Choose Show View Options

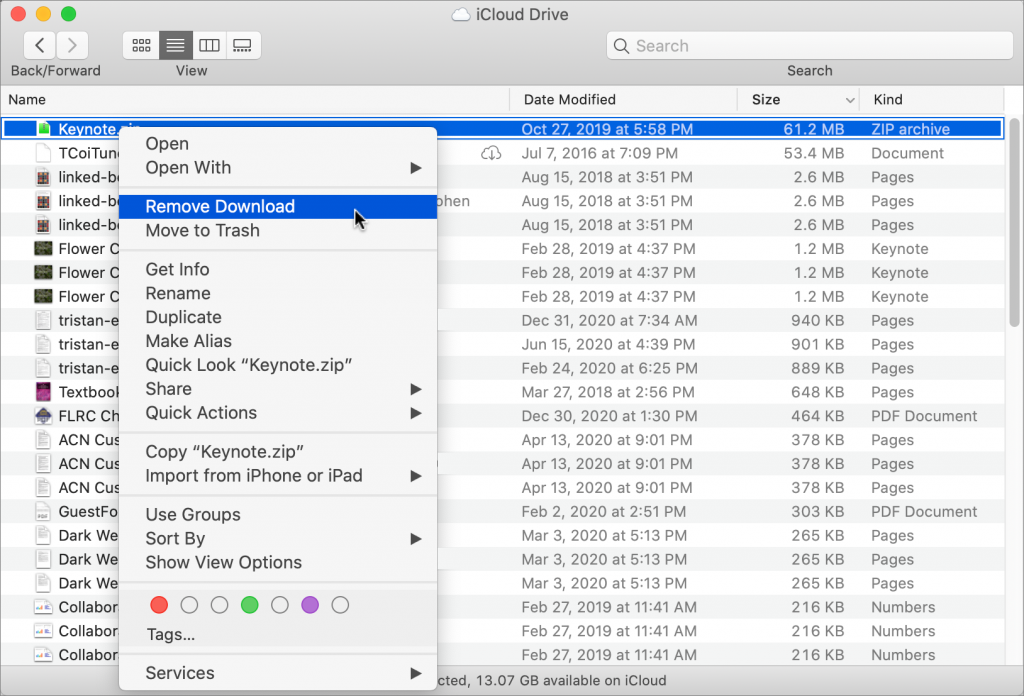point(278,562)
